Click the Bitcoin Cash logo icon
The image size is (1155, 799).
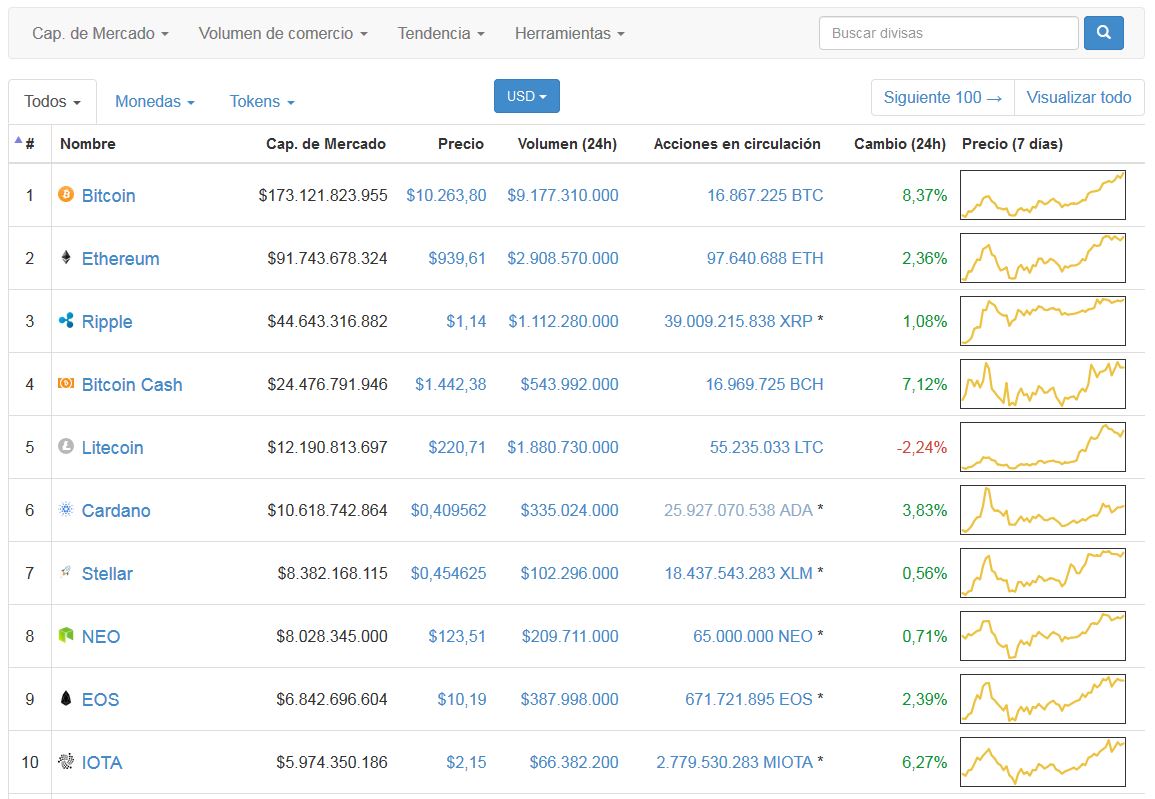[66, 384]
